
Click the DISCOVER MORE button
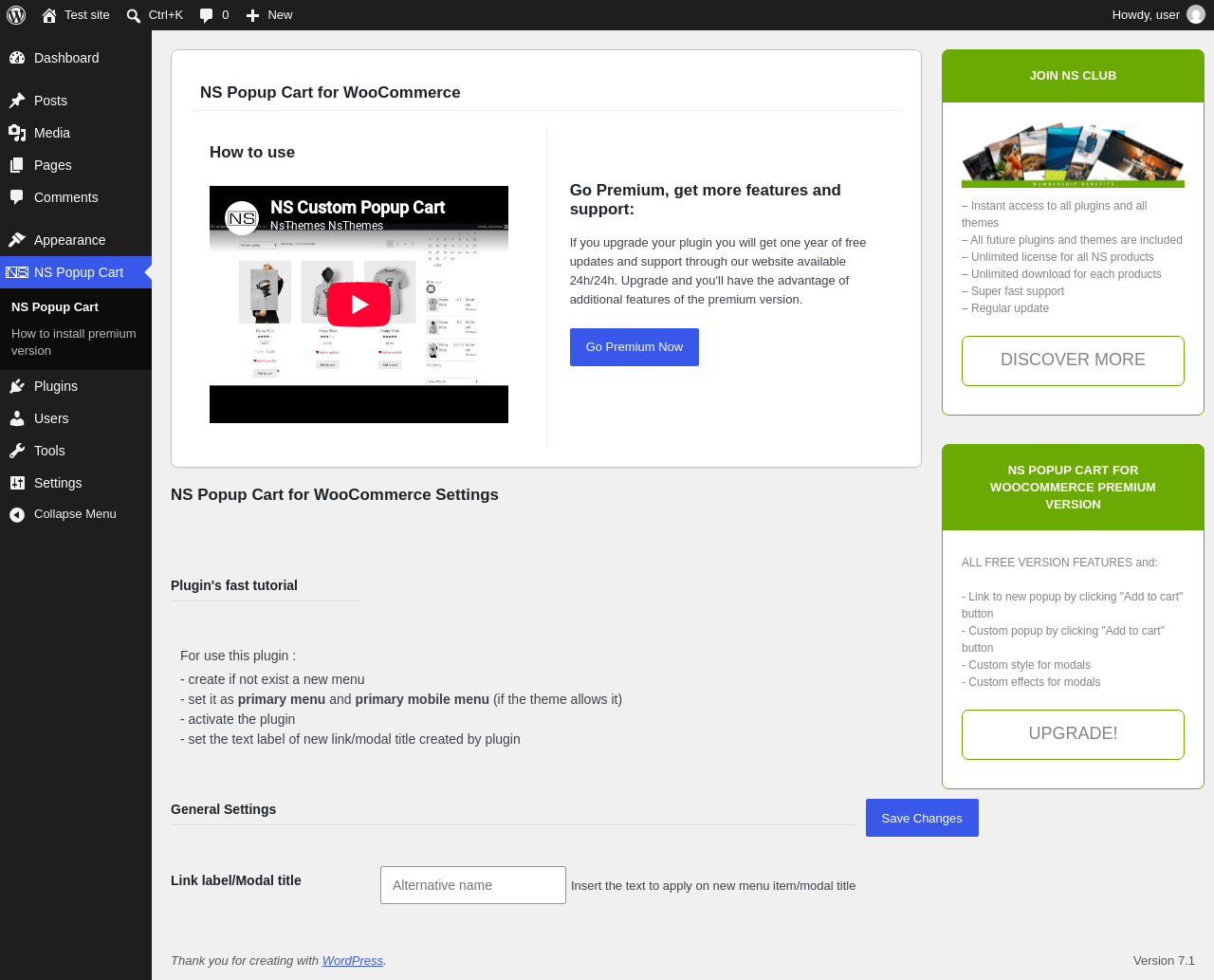pos(1073,361)
